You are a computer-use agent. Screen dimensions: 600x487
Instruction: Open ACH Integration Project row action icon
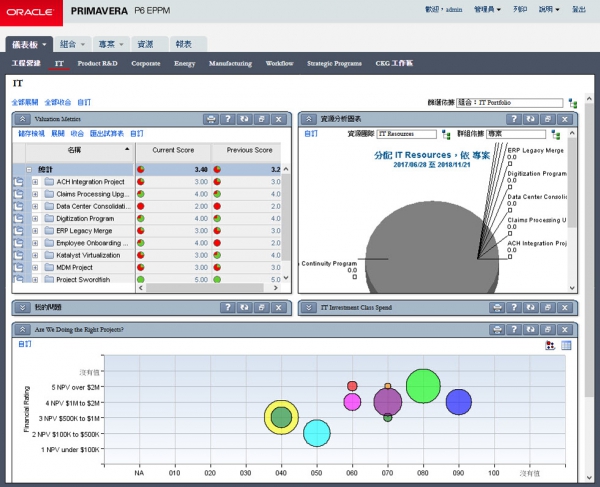18,182
